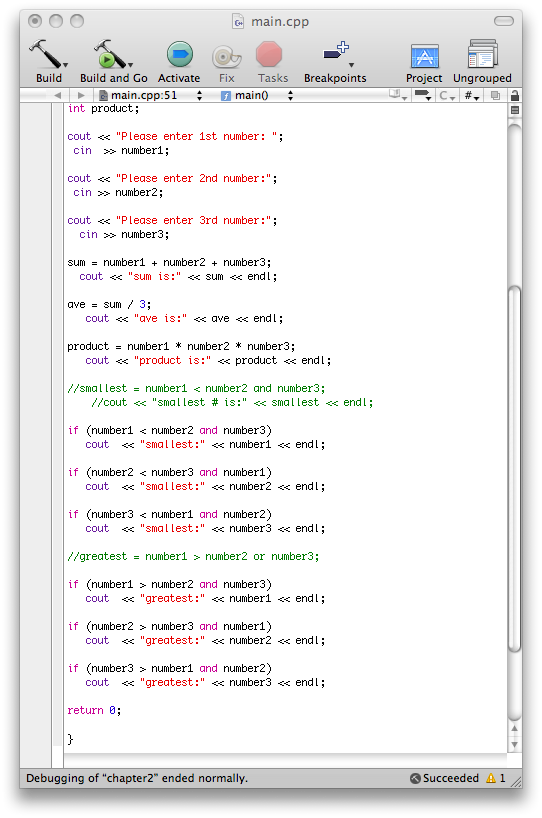Click the red Tasks stop icon
The height and width of the screenshot is (818, 542).
click(x=269, y=55)
